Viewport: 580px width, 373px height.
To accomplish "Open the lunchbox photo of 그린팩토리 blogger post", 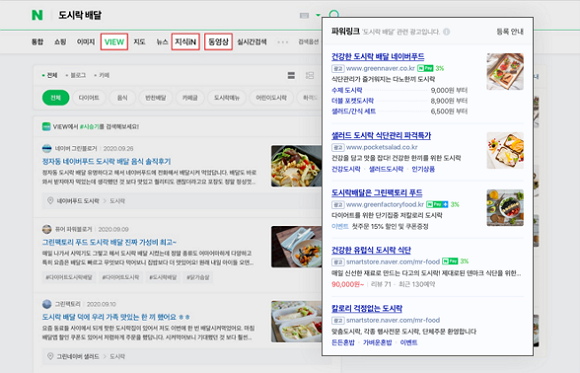I will point(296,321).
